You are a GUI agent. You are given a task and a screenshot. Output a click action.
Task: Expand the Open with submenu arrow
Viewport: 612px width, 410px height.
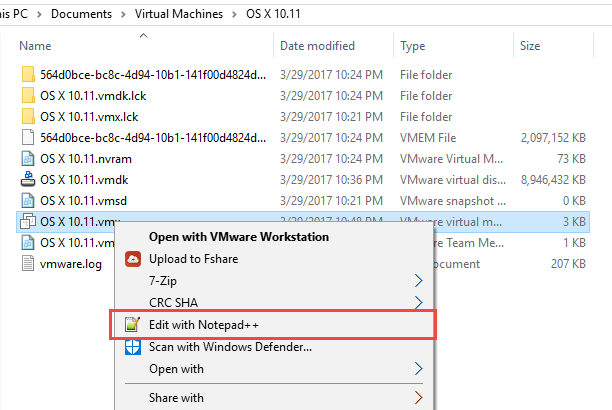tap(418, 369)
